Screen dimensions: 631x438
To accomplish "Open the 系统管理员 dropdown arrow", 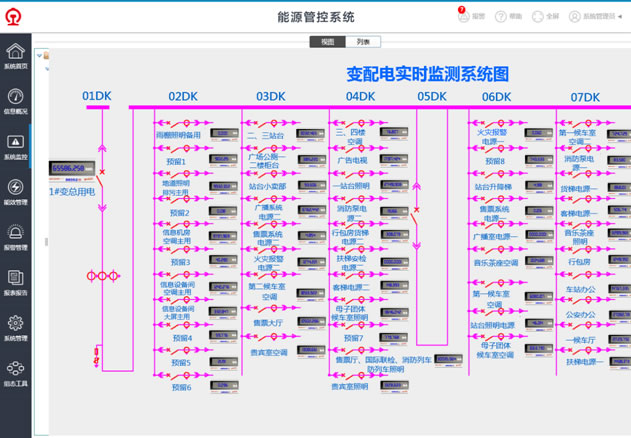I will tap(620, 17).
